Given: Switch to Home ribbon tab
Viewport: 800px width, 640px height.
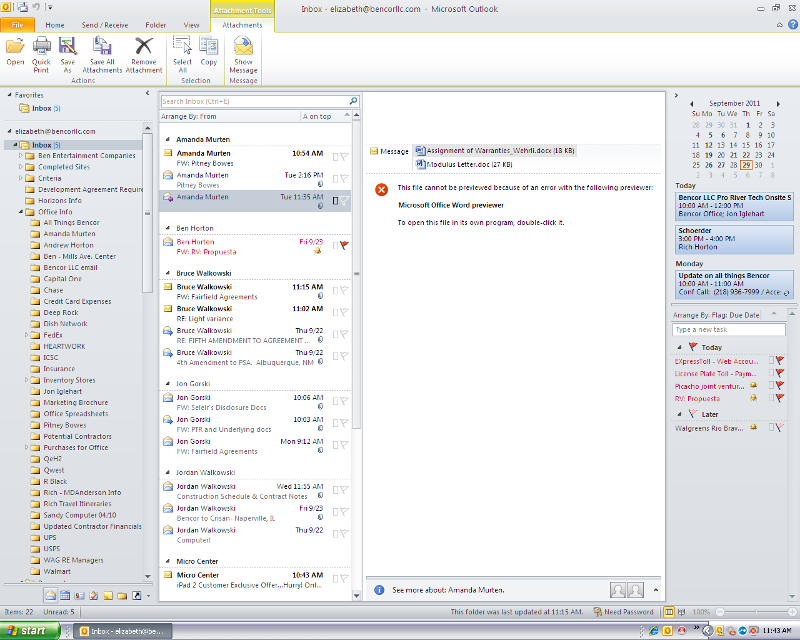Looking at the screenshot, I should coord(55,25).
